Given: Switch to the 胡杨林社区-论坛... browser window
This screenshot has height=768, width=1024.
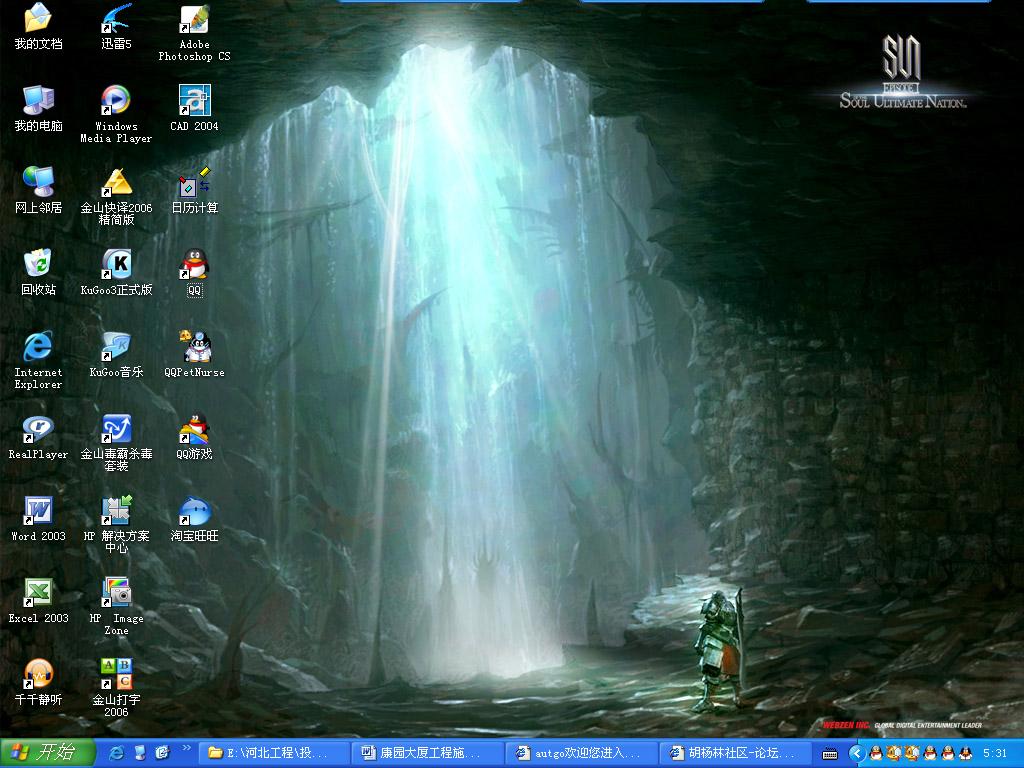Looking at the screenshot, I should [735, 753].
